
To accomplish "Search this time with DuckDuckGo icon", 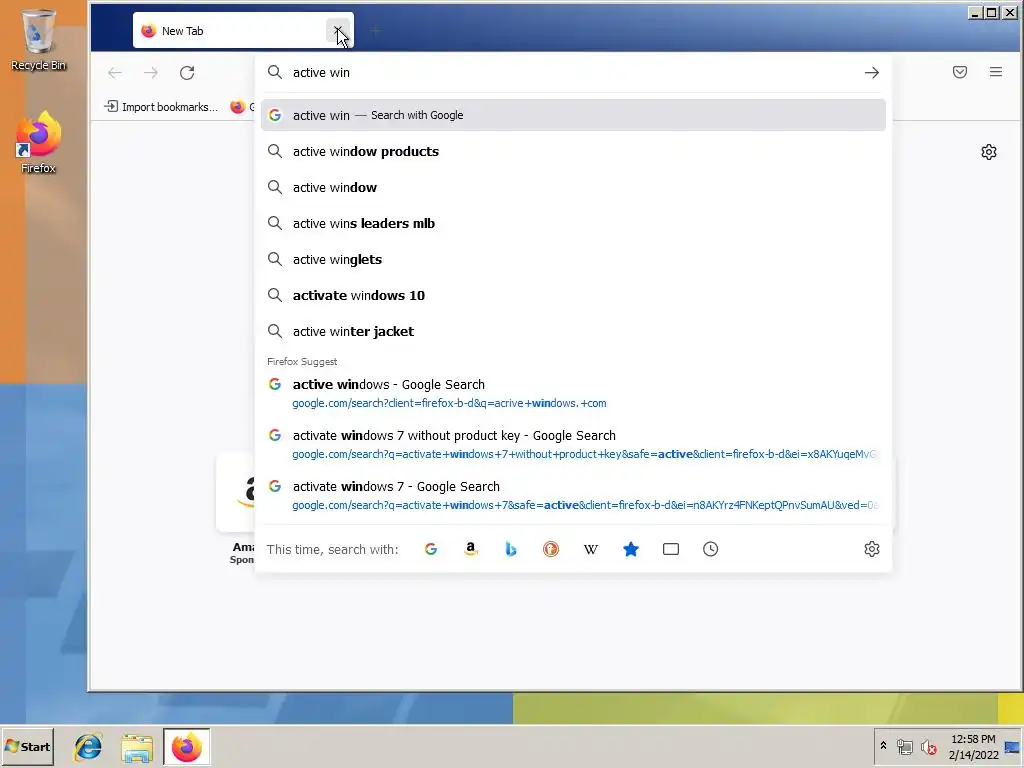I will coord(551,549).
